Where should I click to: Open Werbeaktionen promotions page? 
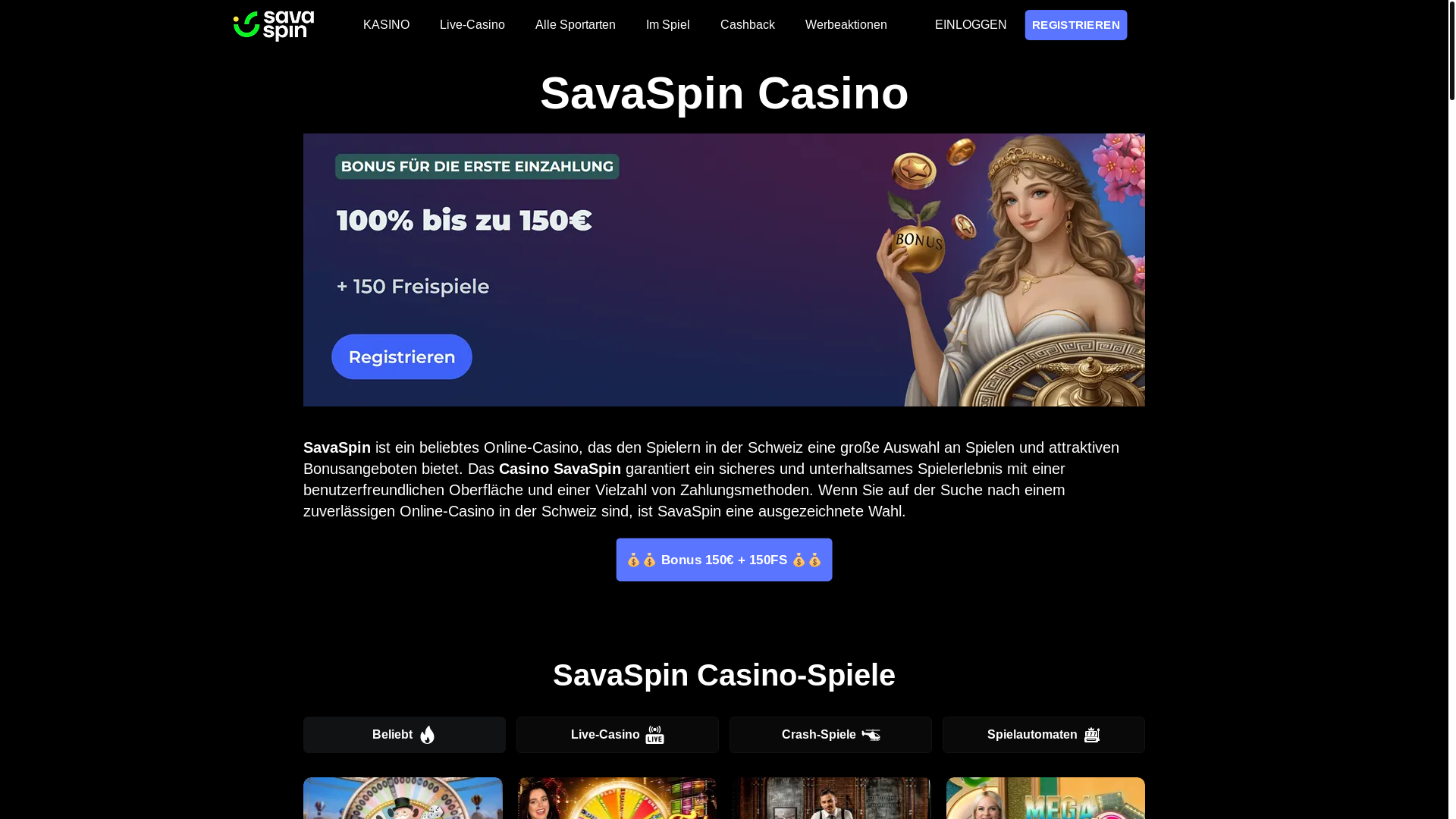[x=846, y=25]
